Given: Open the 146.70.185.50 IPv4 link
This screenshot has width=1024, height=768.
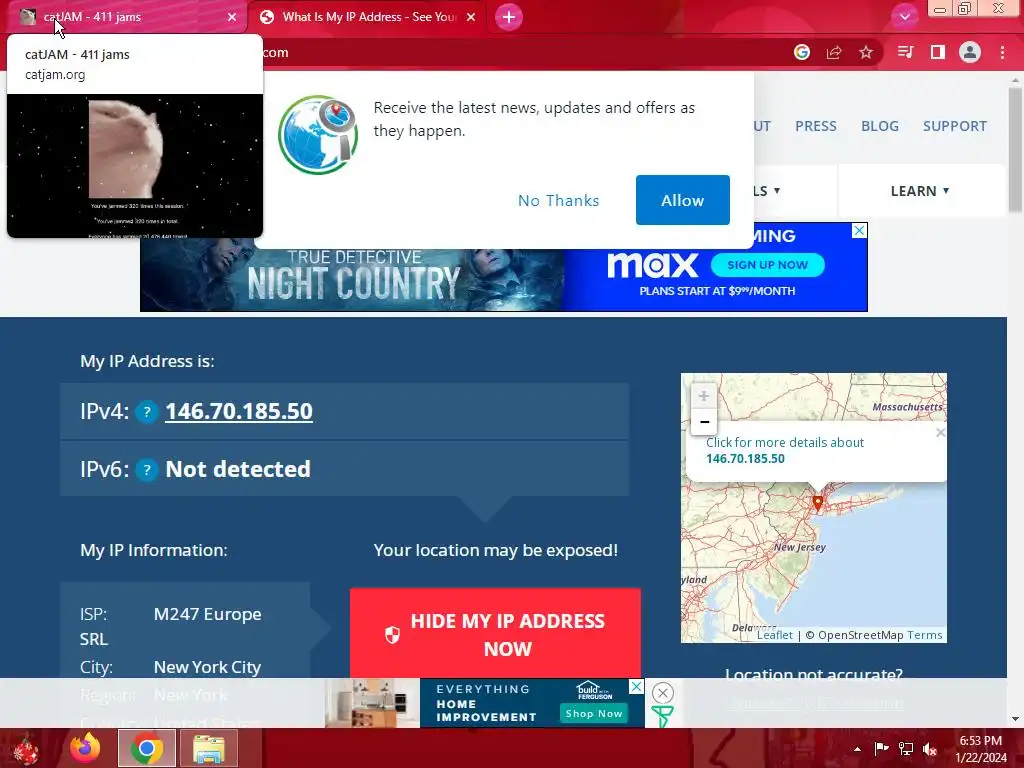Looking at the screenshot, I should coord(239,411).
